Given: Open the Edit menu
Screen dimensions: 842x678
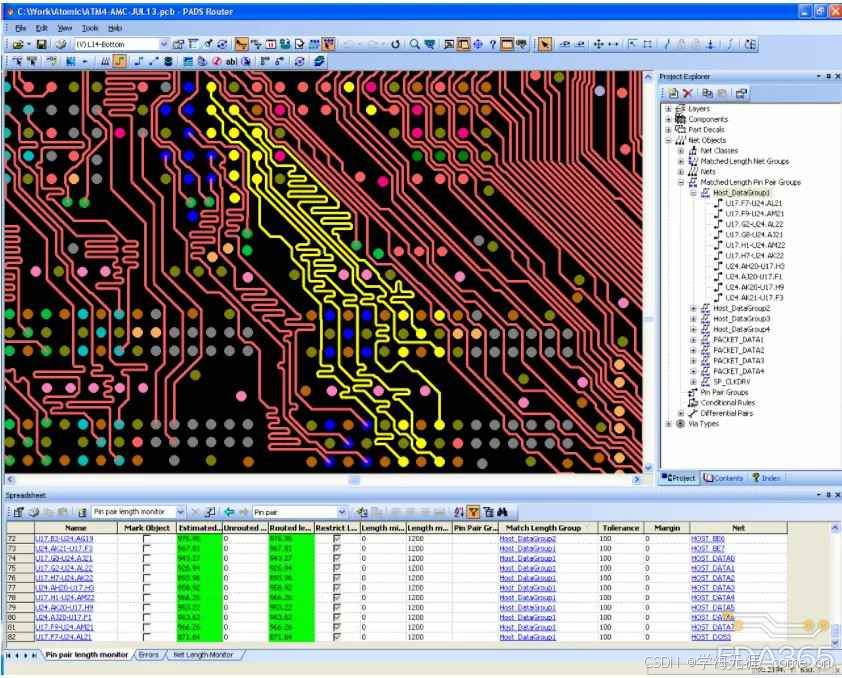Looking at the screenshot, I should coord(41,28).
